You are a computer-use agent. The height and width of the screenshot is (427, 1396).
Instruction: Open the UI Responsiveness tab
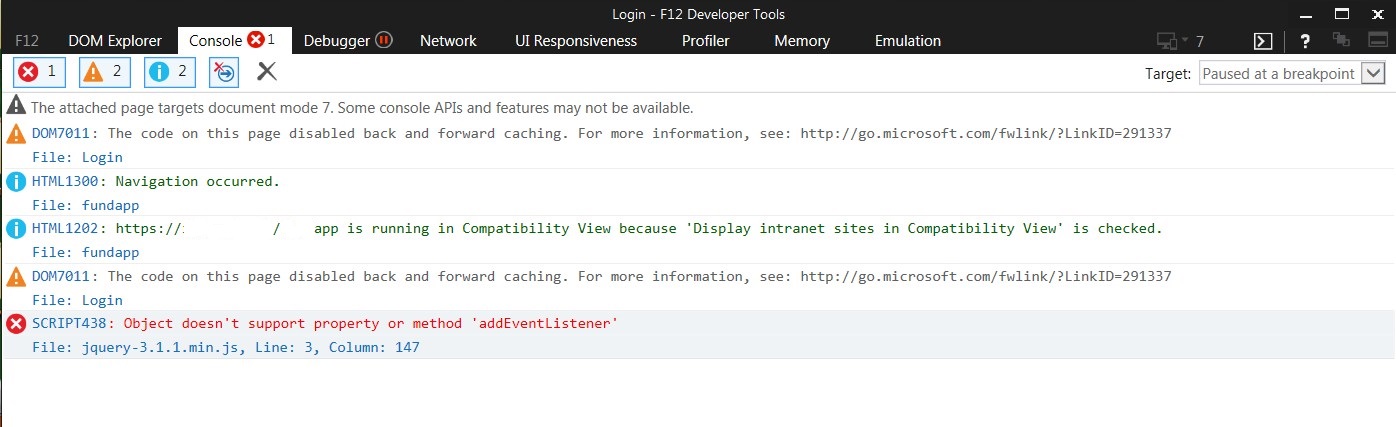point(576,41)
